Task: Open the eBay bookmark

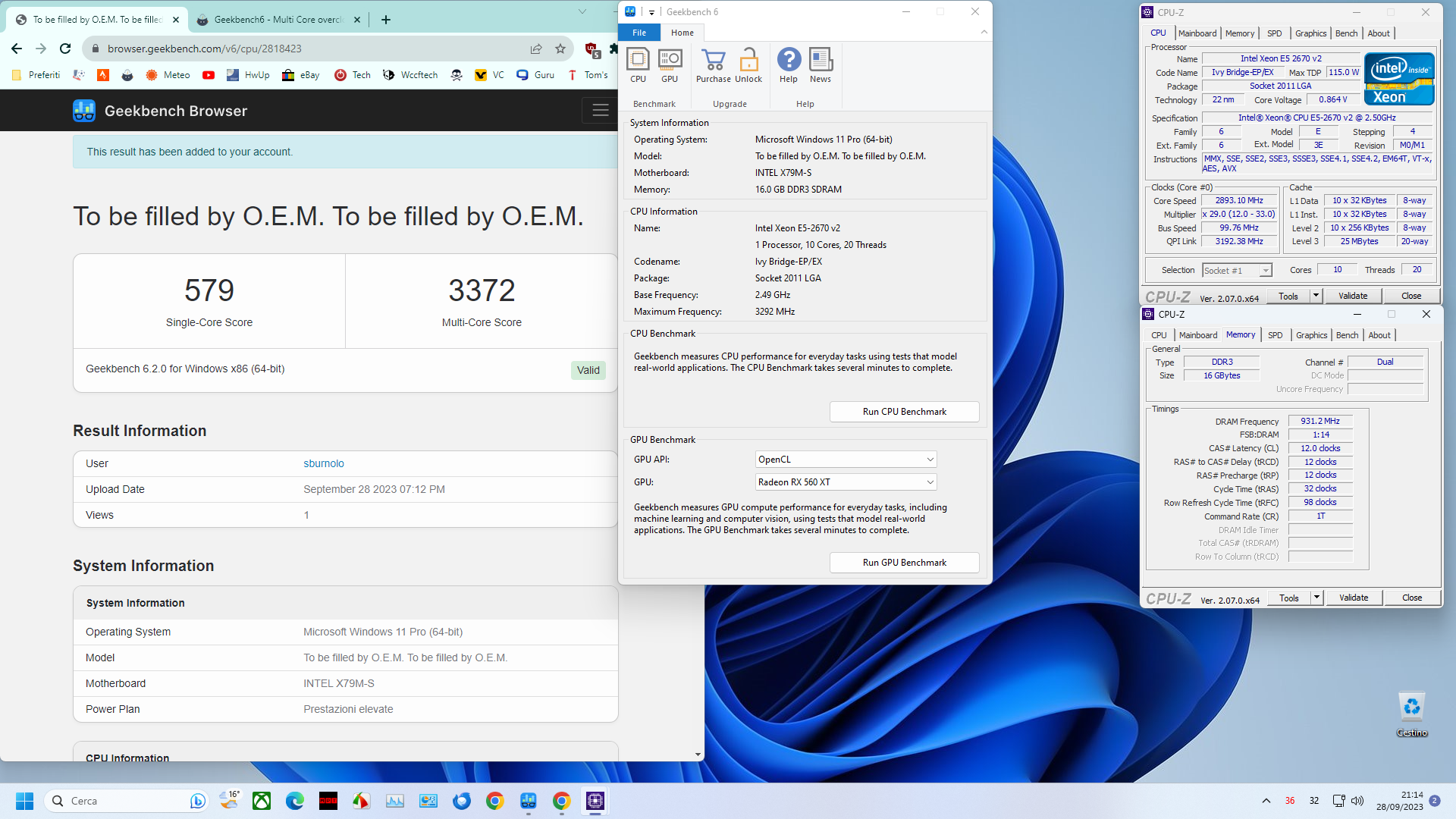Action: (301, 75)
